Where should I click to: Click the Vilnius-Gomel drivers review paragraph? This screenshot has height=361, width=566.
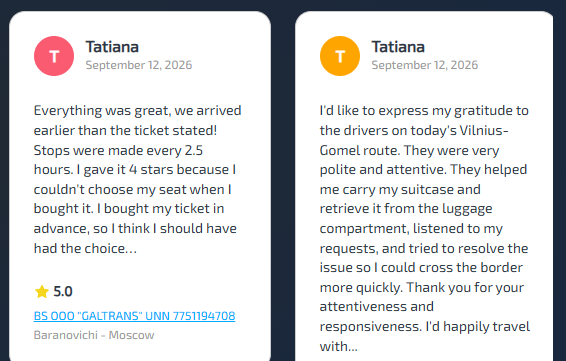pyautogui.click(x=424, y=229)
